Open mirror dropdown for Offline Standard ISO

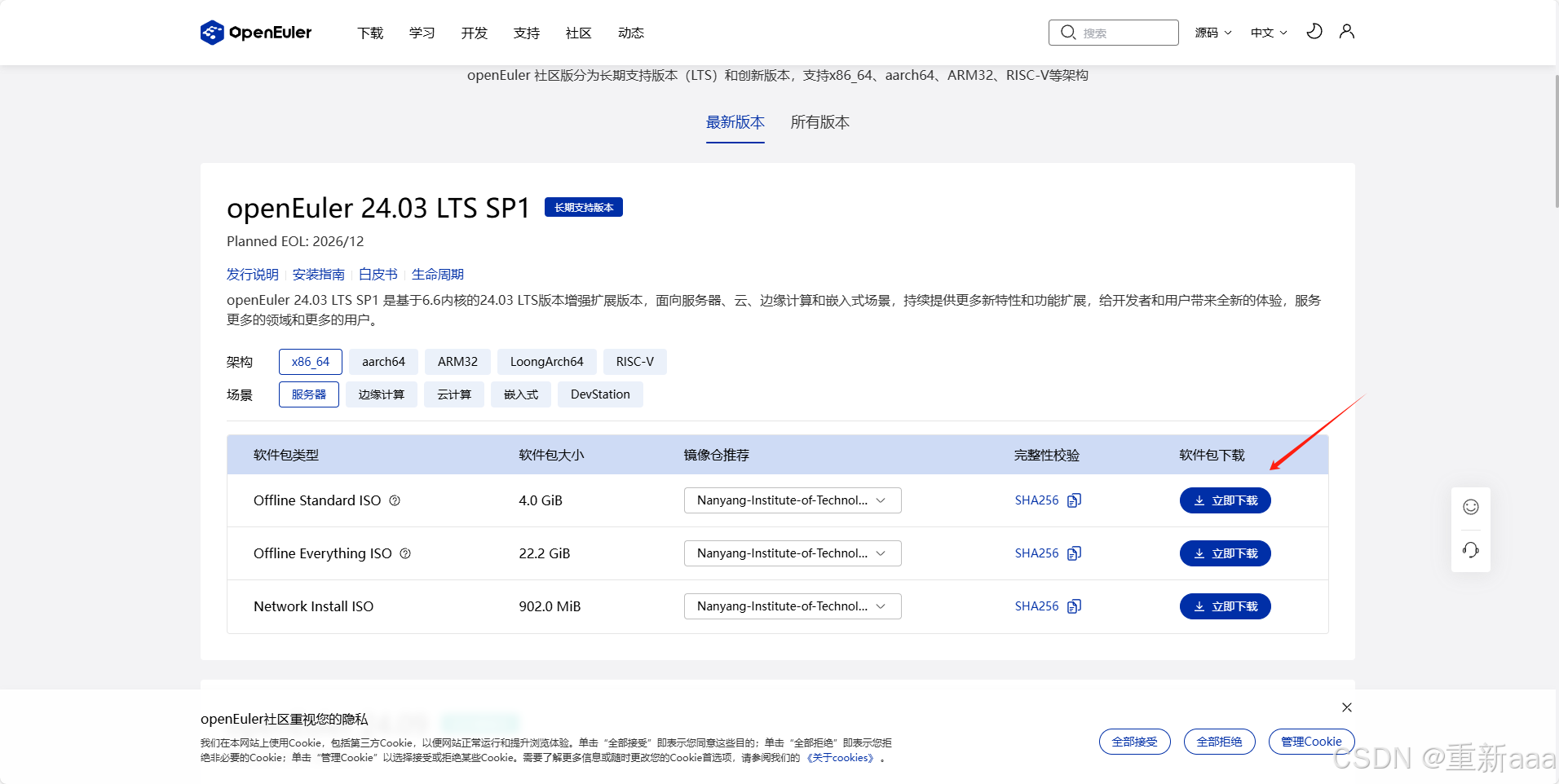(x=793, y=500)
